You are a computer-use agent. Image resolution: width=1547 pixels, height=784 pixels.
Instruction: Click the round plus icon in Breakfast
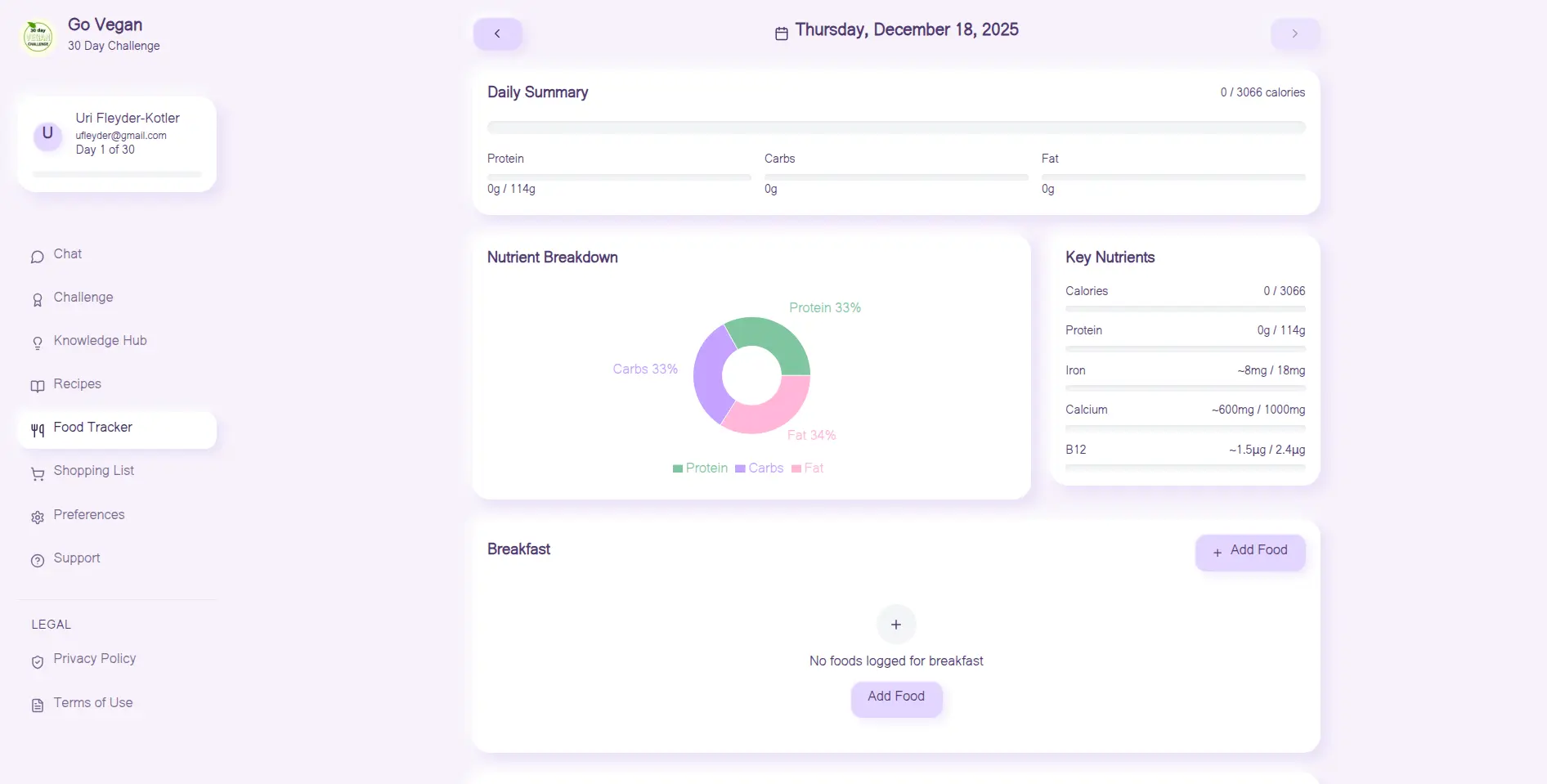tap(896, 625)
